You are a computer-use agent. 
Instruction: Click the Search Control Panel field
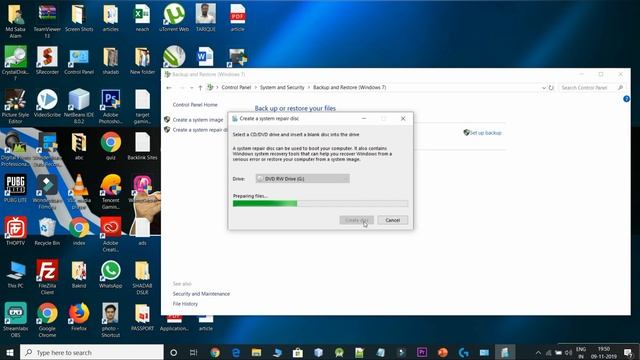591,87
